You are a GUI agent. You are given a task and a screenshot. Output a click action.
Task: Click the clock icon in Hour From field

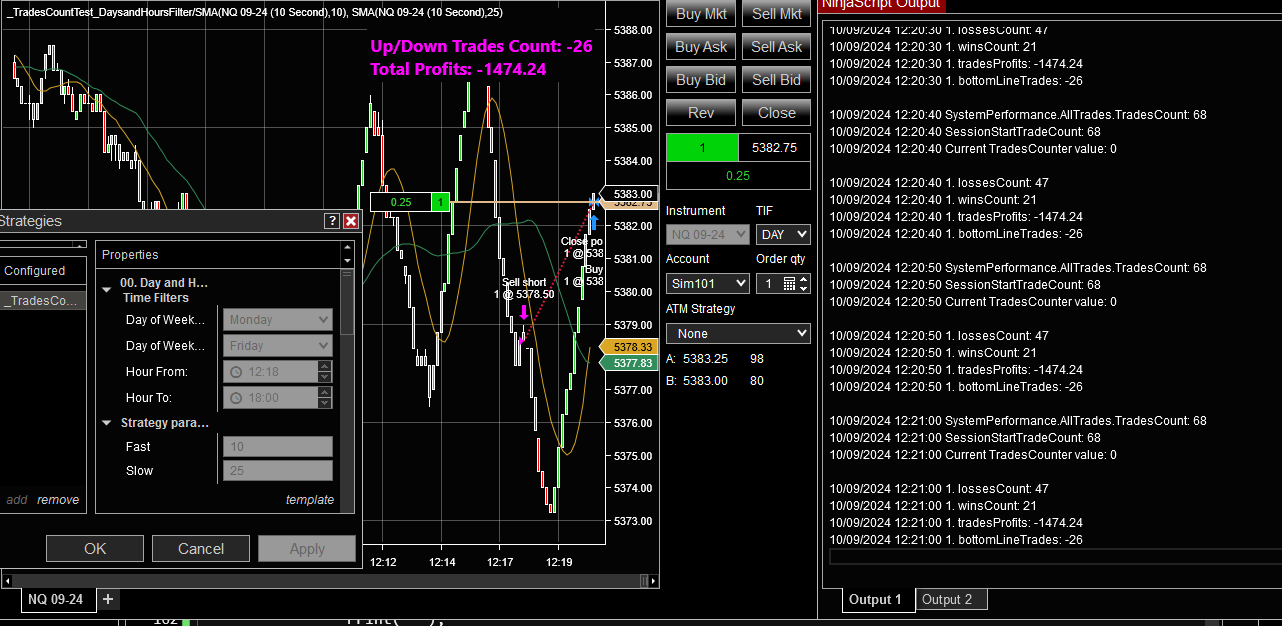click(x=237, y=371)
